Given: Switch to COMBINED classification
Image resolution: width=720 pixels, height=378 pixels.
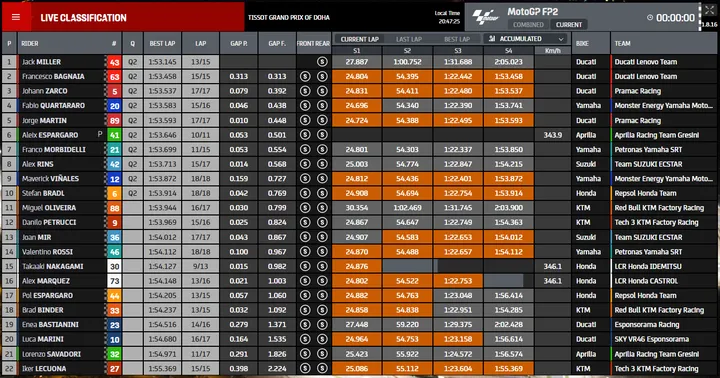Looking at the screenshot, I should pyautogui.click(x=528, y=25).
